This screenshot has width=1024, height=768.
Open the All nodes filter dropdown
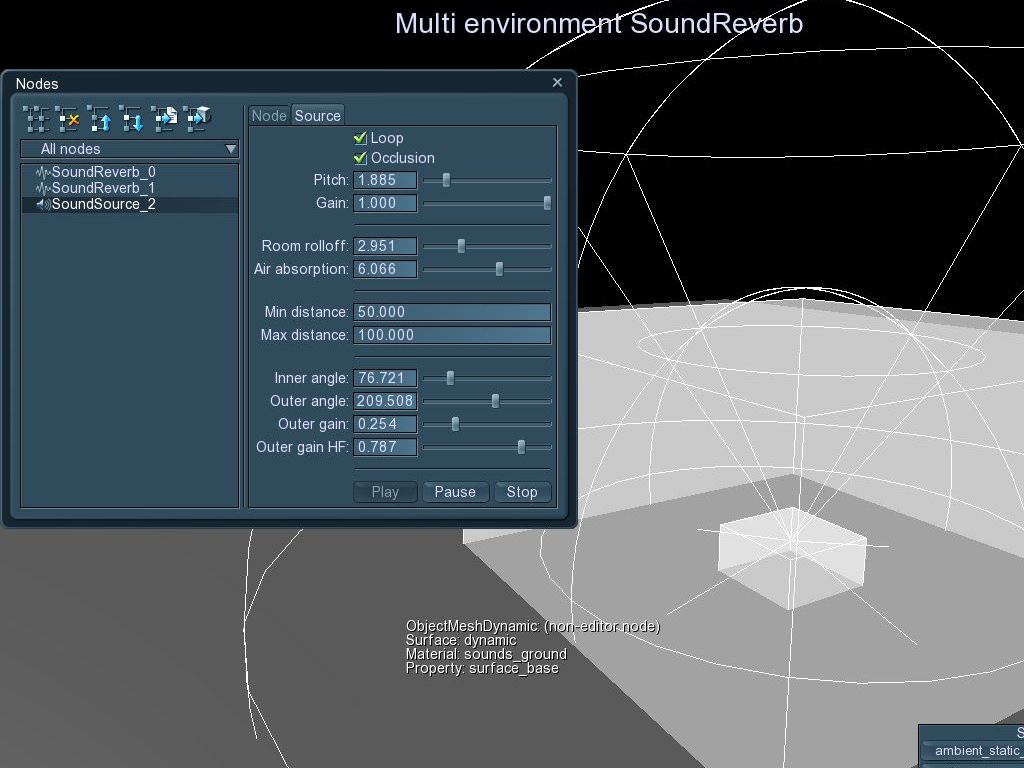pyautogui.click(x=130, y=149)
